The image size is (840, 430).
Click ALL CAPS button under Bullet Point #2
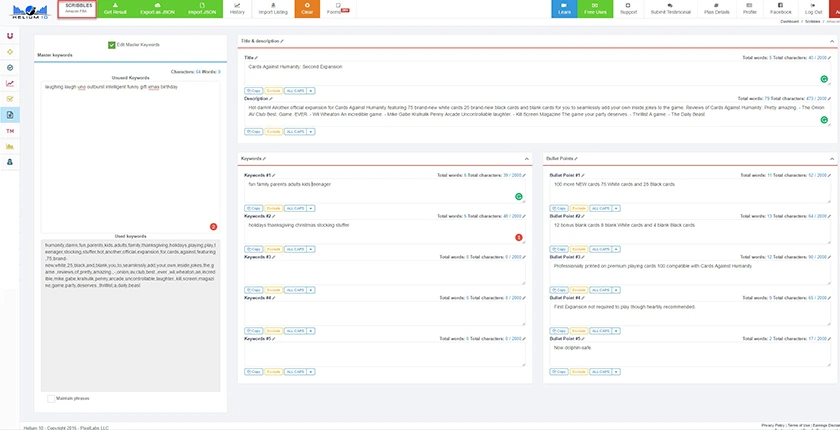tap(600, 249)
